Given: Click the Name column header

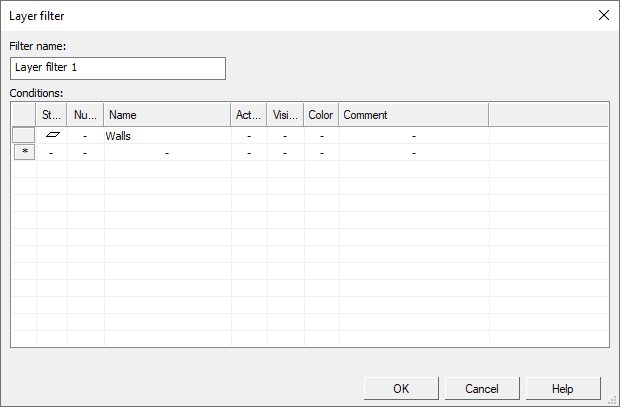Looking at the screenshot, I should [167, 115].
